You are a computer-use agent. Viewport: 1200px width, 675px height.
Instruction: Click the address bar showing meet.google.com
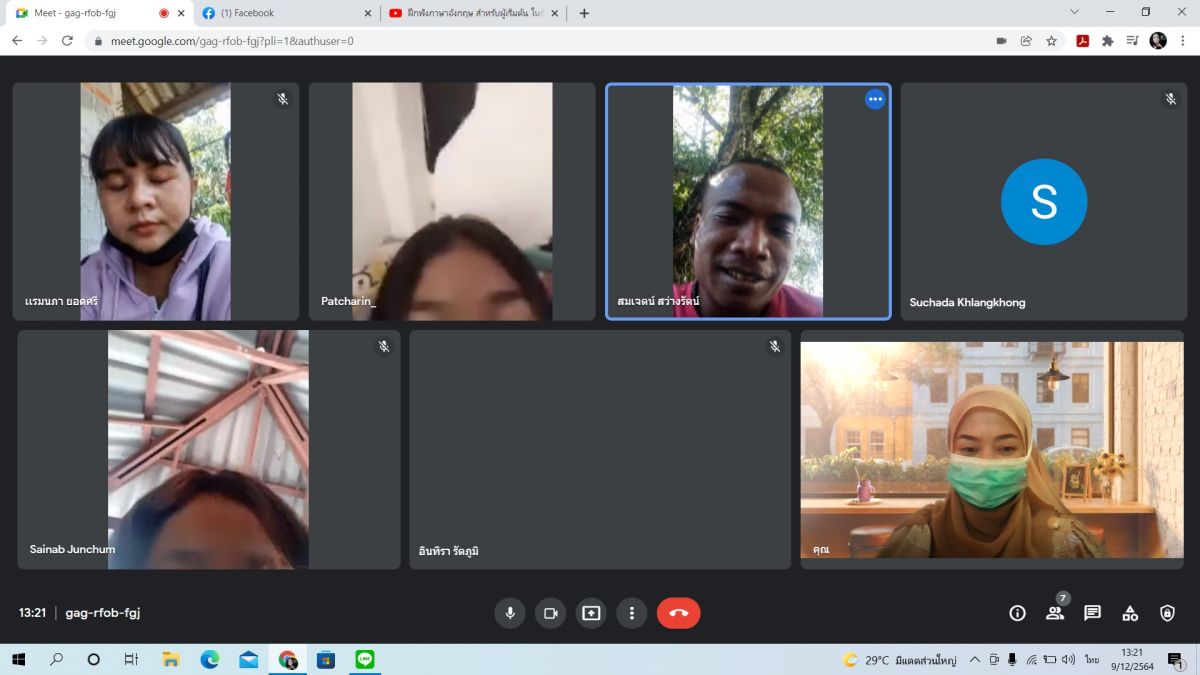click(500, 41)
